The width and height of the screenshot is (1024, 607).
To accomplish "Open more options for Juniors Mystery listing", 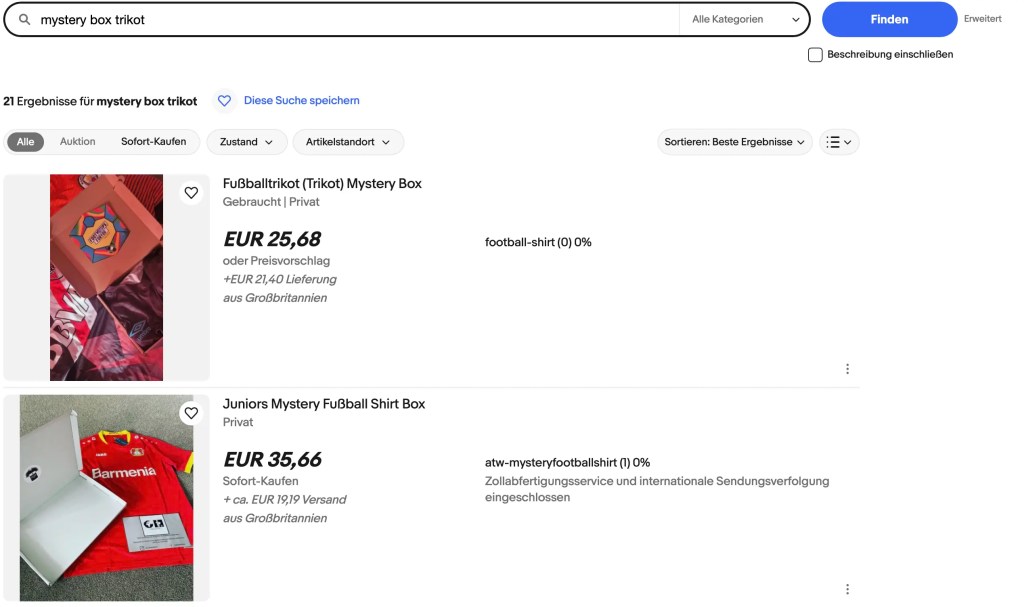I will tap(847, 589).
